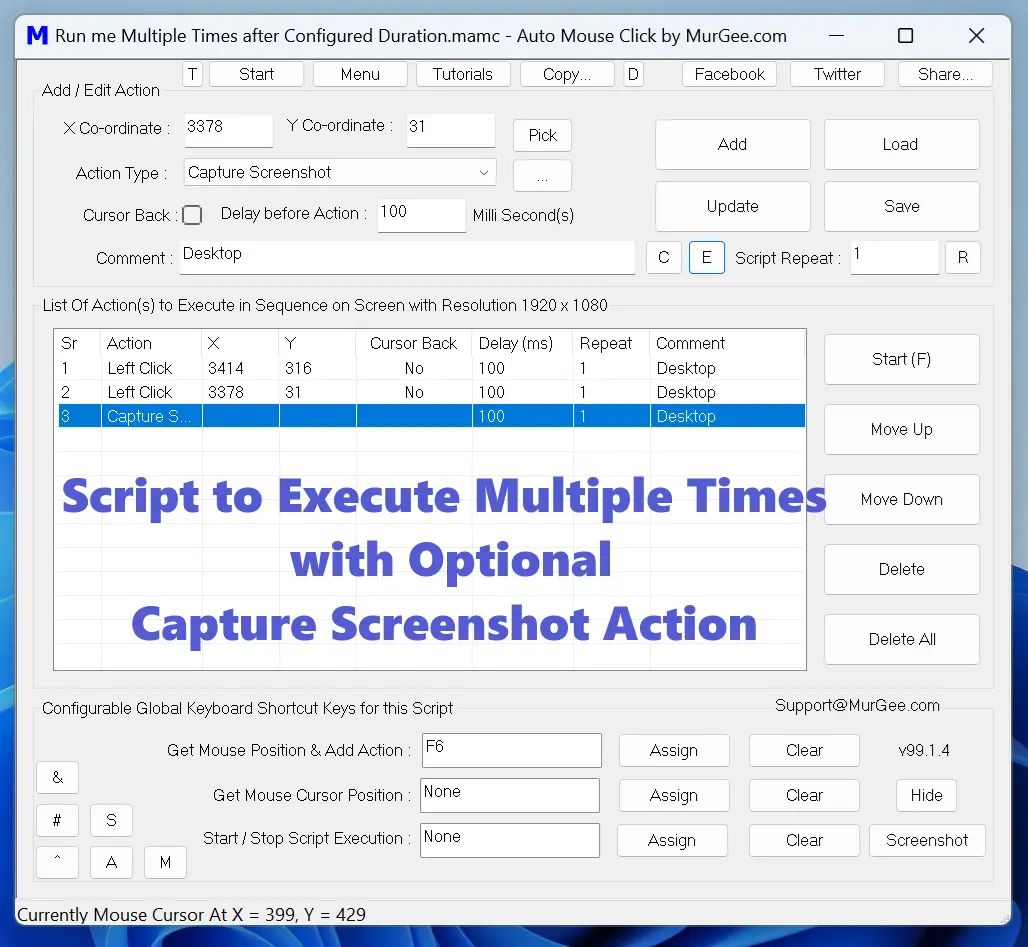Click the S button
1028x947 pixels.
[x=111, y=820]
